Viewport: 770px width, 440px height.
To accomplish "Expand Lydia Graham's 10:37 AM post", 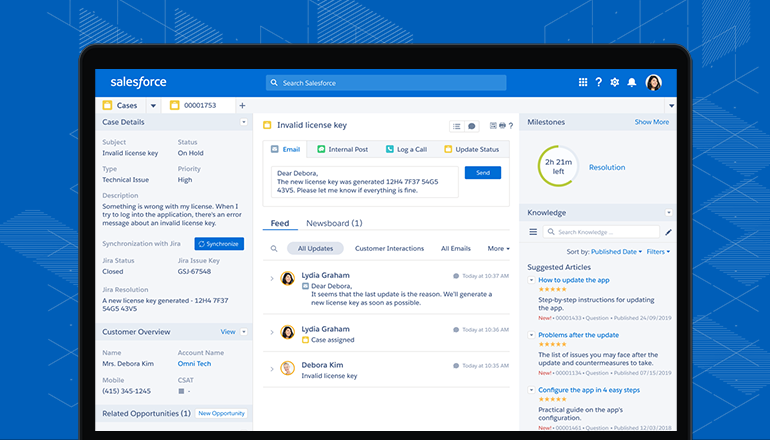I will (x=272, y=278).
